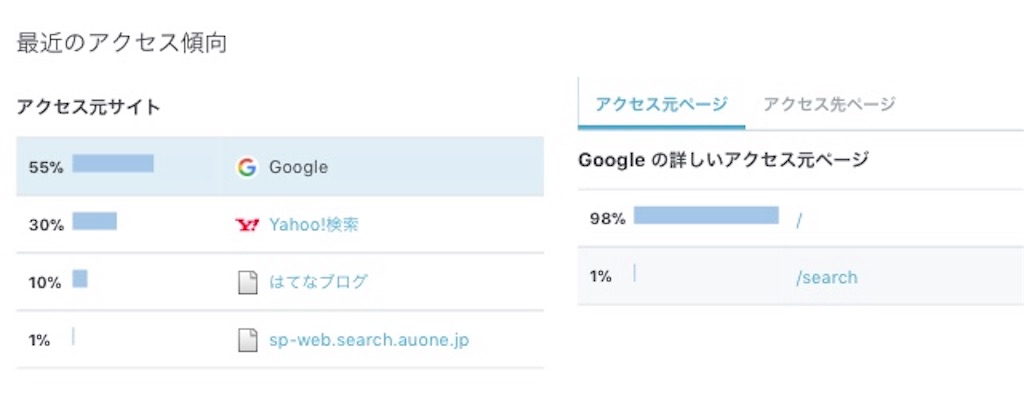This screenshot has width=1024, height=405.
Task: Click the 55% Google access bar
Action: pyautogui.click(x=113, y=163)
